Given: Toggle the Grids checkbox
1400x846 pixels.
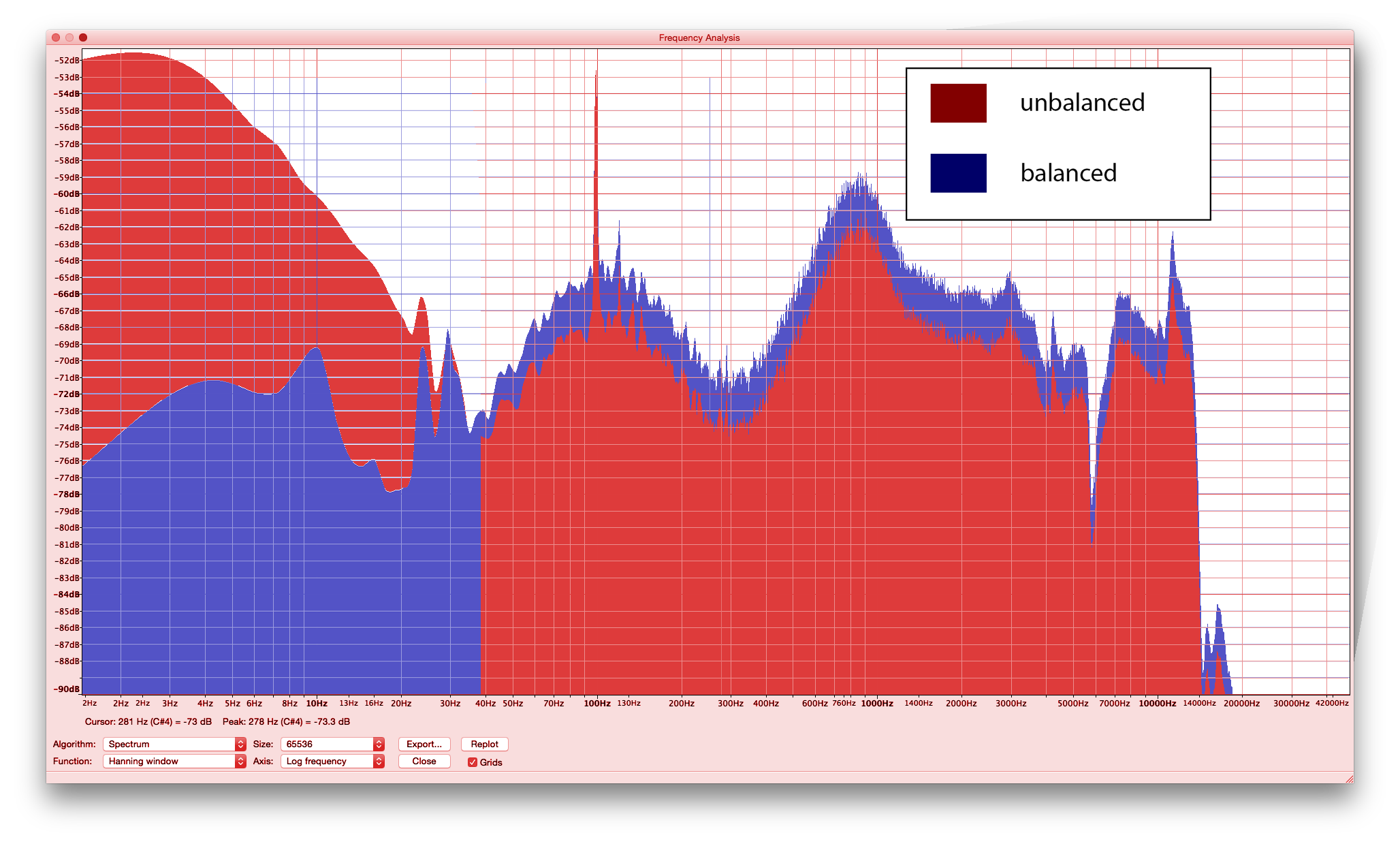Looking at the screenshot, I should (473, 762).
